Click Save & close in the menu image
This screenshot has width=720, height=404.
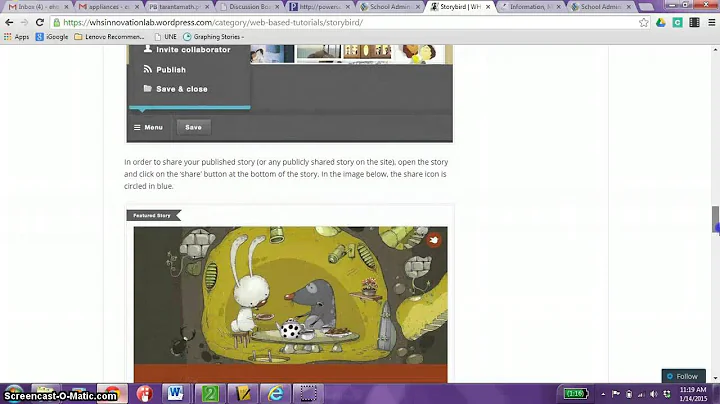(x=175, y=89)
